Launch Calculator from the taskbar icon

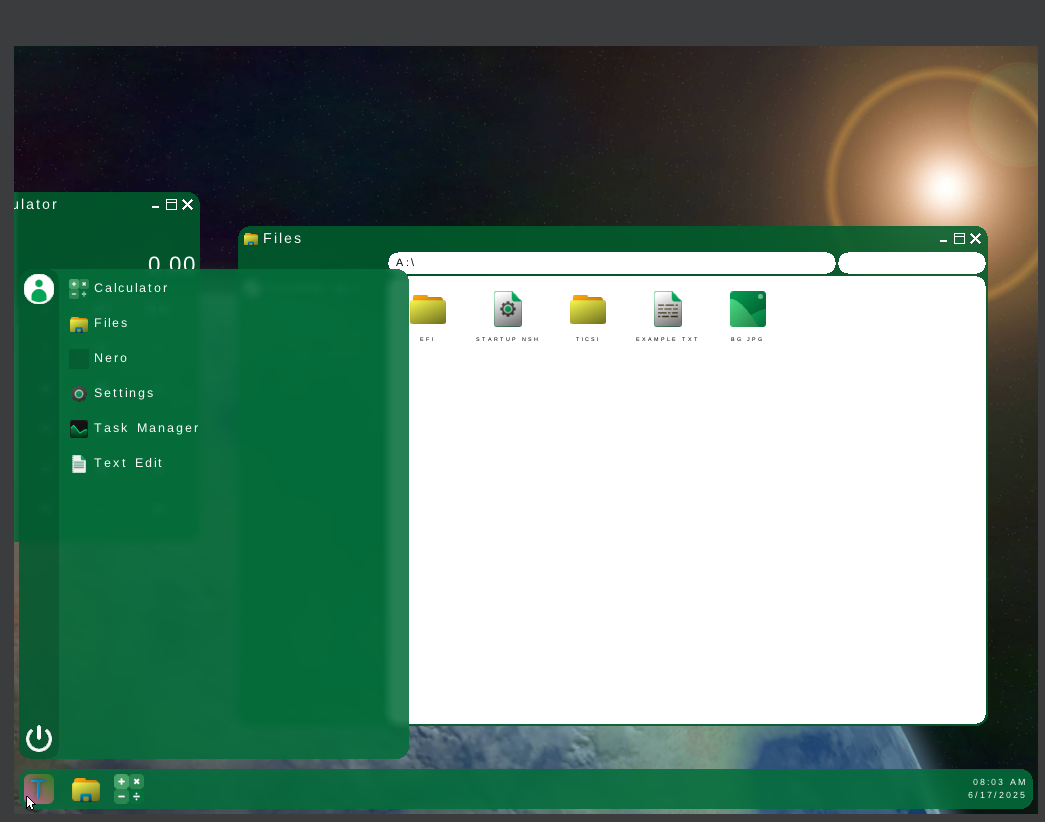tap(128, 789)
